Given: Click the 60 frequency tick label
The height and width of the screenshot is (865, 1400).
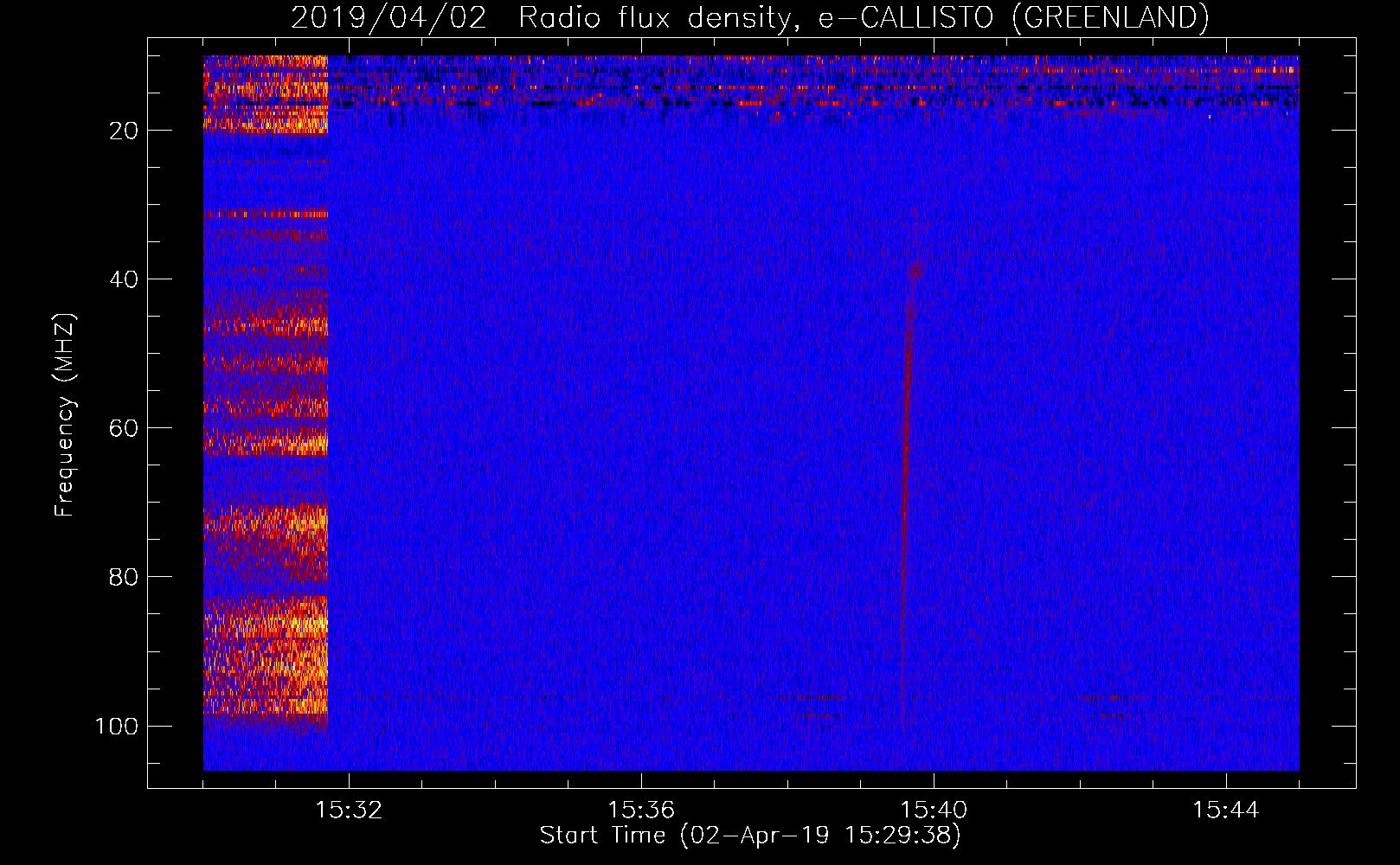Looking at the screenshot, I should click(x=124, y=428).
